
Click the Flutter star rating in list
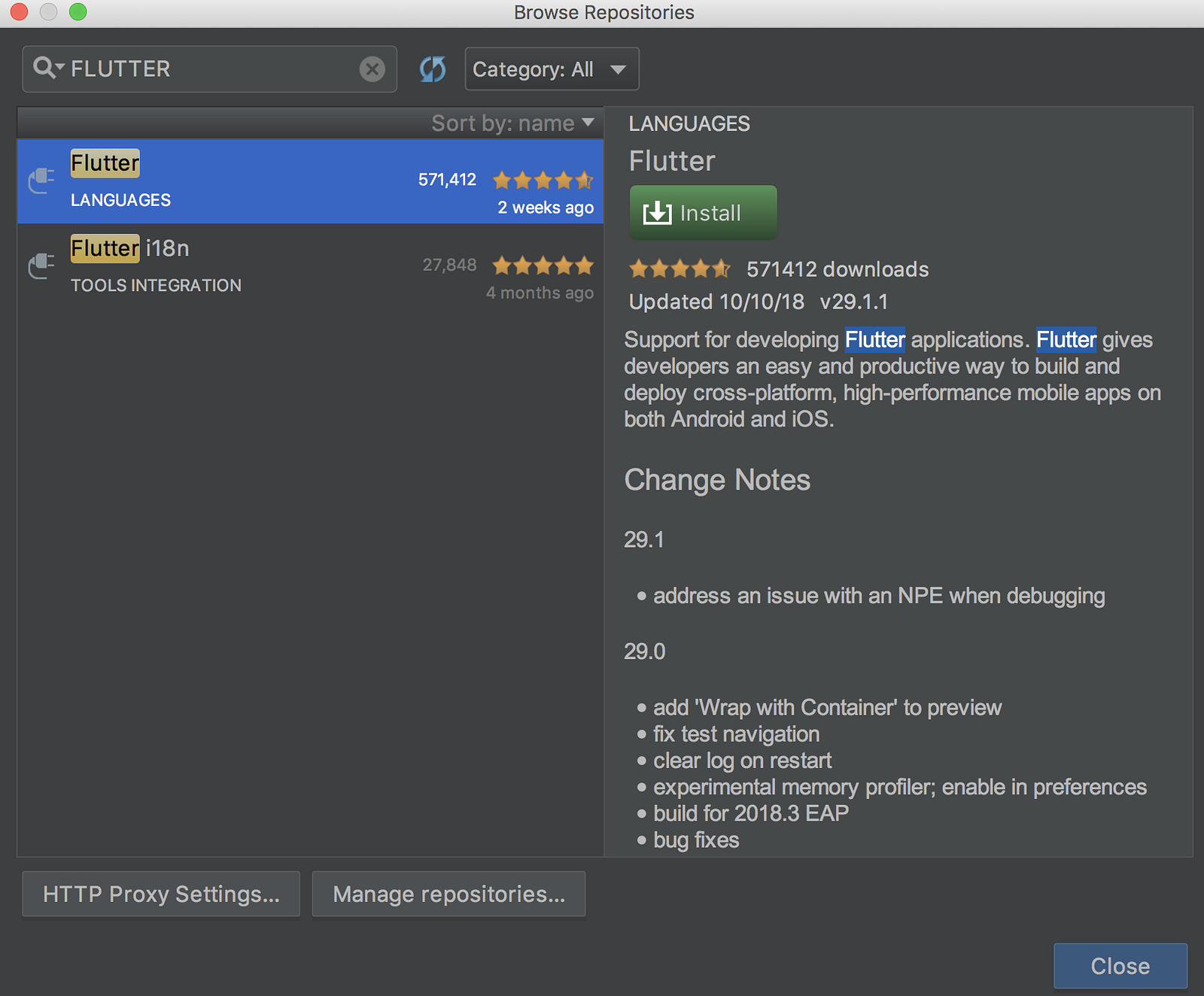tap(543, 181)
